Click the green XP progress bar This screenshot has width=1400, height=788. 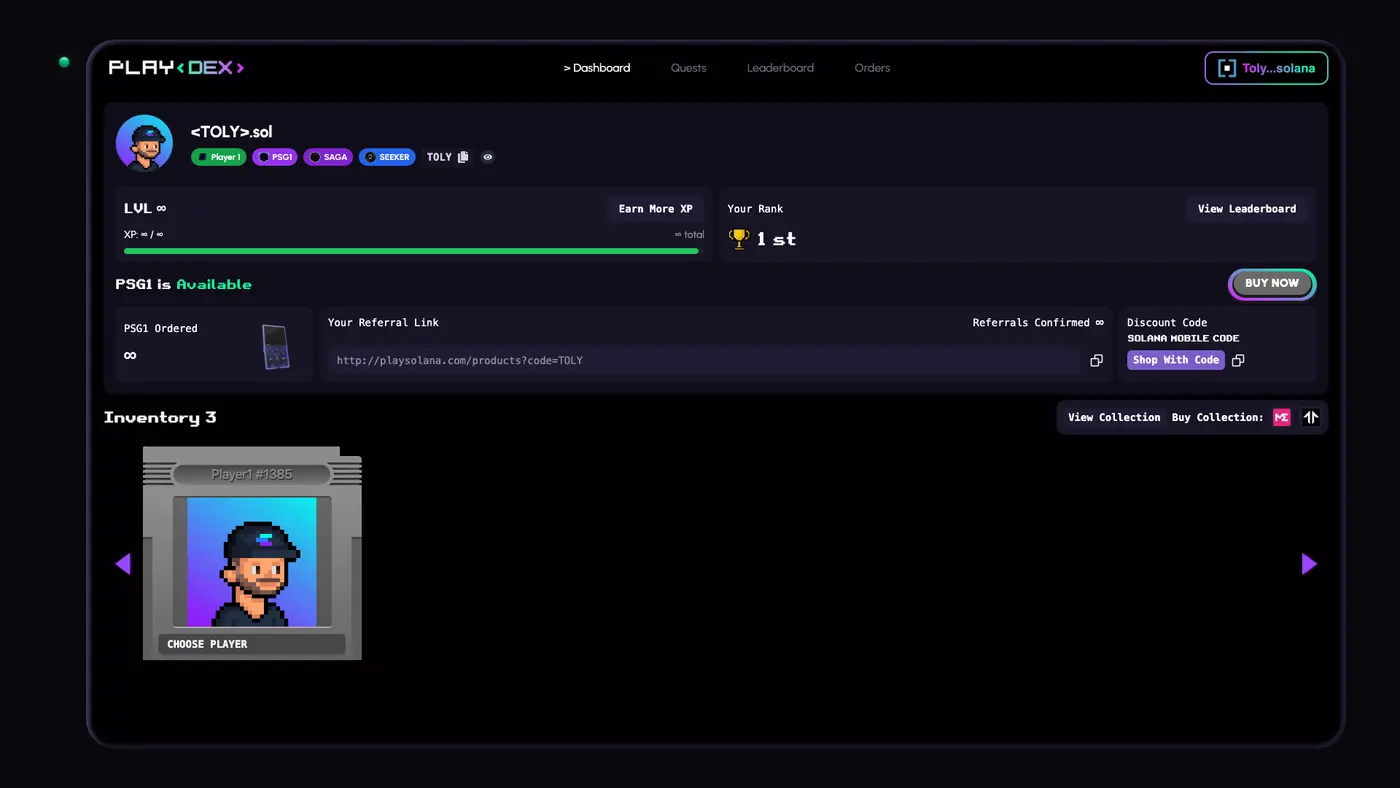[x=411, y=251]
